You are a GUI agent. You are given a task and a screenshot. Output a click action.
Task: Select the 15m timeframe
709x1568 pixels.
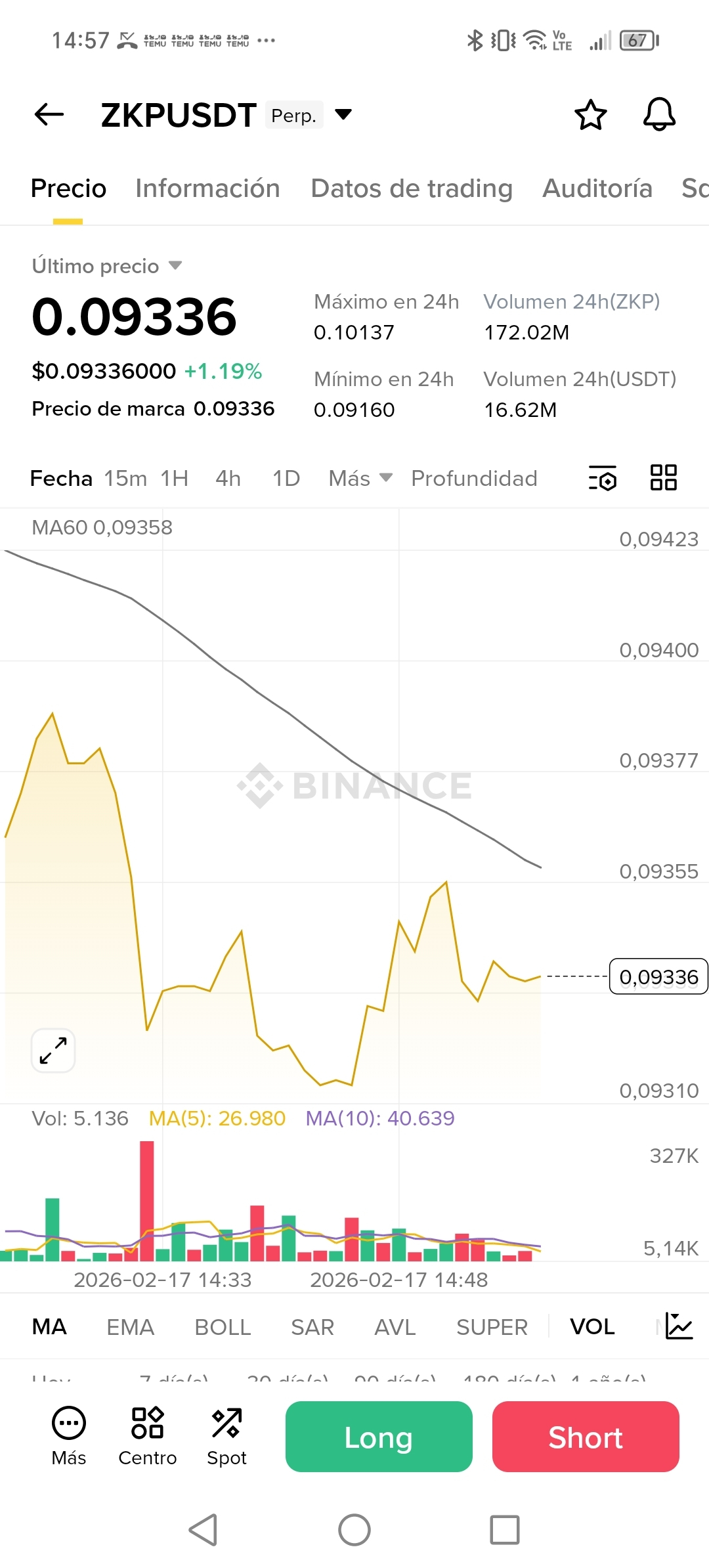[125, 478]
